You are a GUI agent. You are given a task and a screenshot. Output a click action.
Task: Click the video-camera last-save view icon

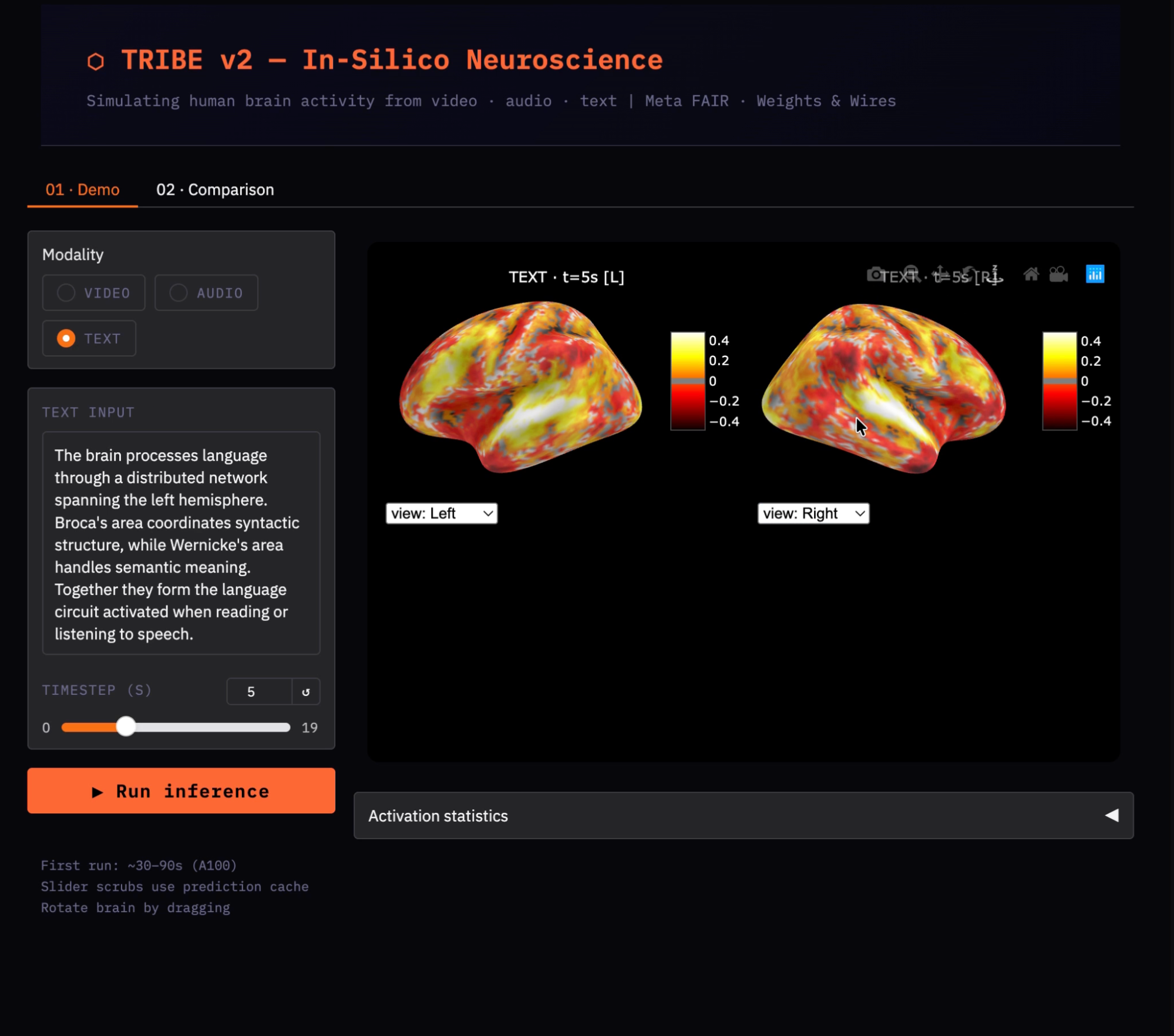(x=1058, y=274)
